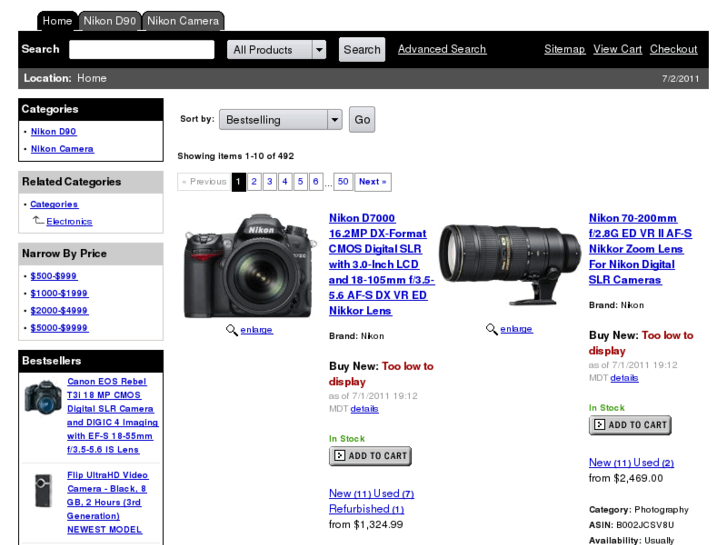727x545 pixels.
Task: Open Canon EOS Rebel T3i bestseller link
Action: (x=112, y=416)
